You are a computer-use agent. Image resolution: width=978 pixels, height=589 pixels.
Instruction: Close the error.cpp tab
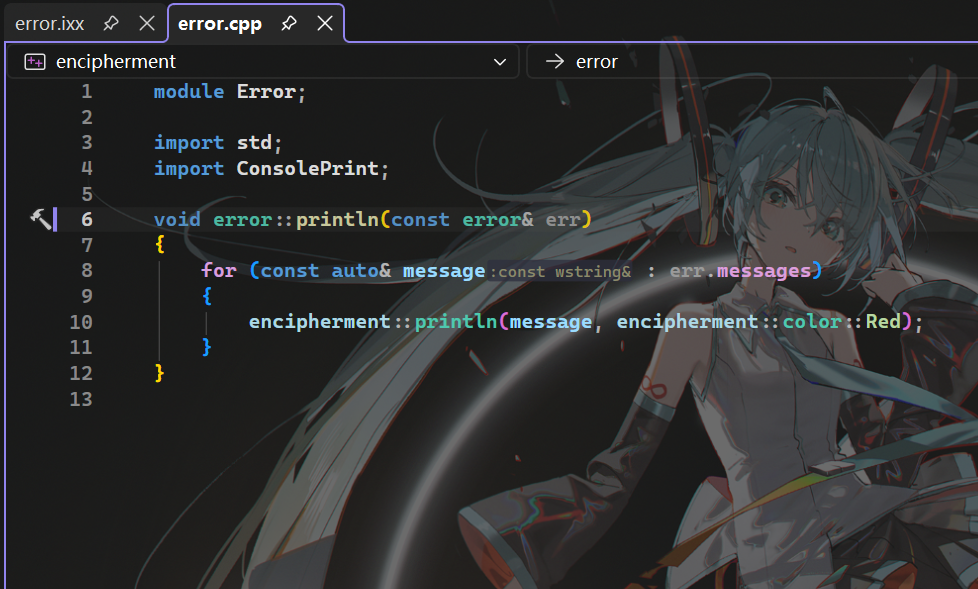[324, 23]
